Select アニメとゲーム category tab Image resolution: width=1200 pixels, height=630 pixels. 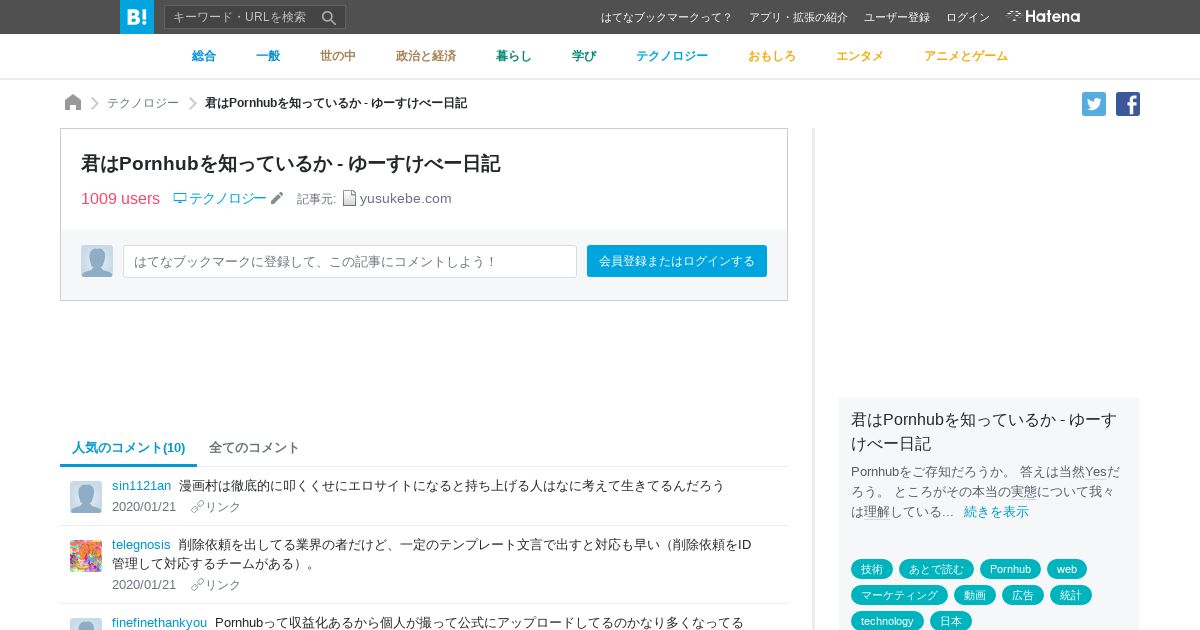pos(966,56)
